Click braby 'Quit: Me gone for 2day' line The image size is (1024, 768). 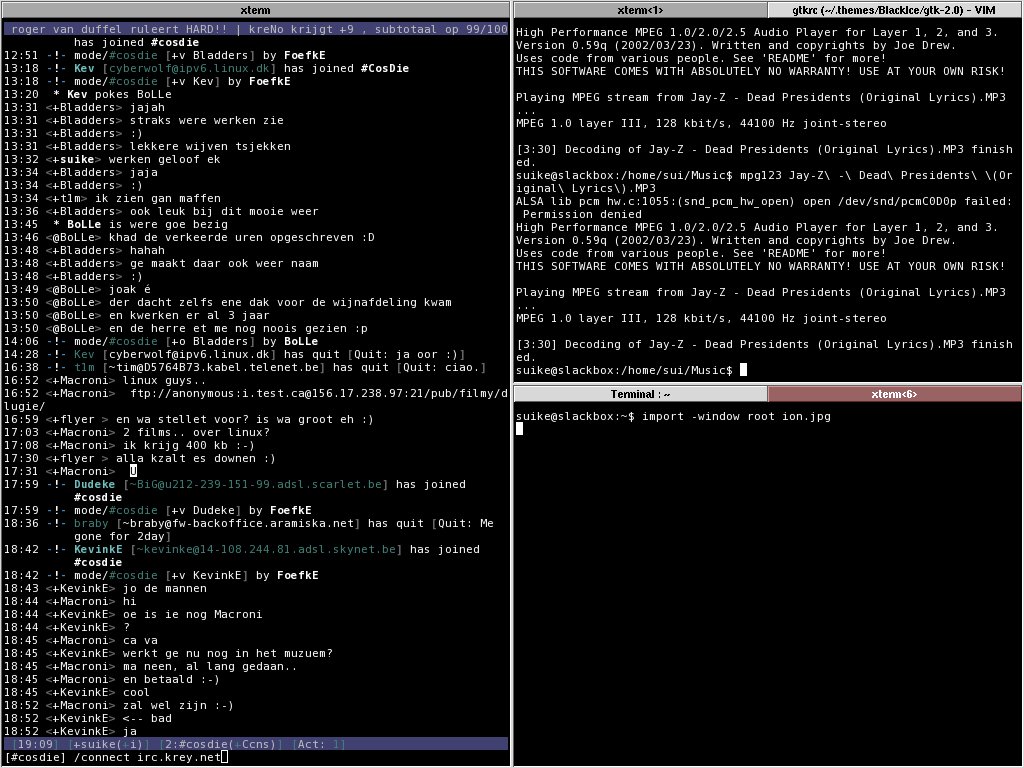pyautogui.click(x=249, y=530)
